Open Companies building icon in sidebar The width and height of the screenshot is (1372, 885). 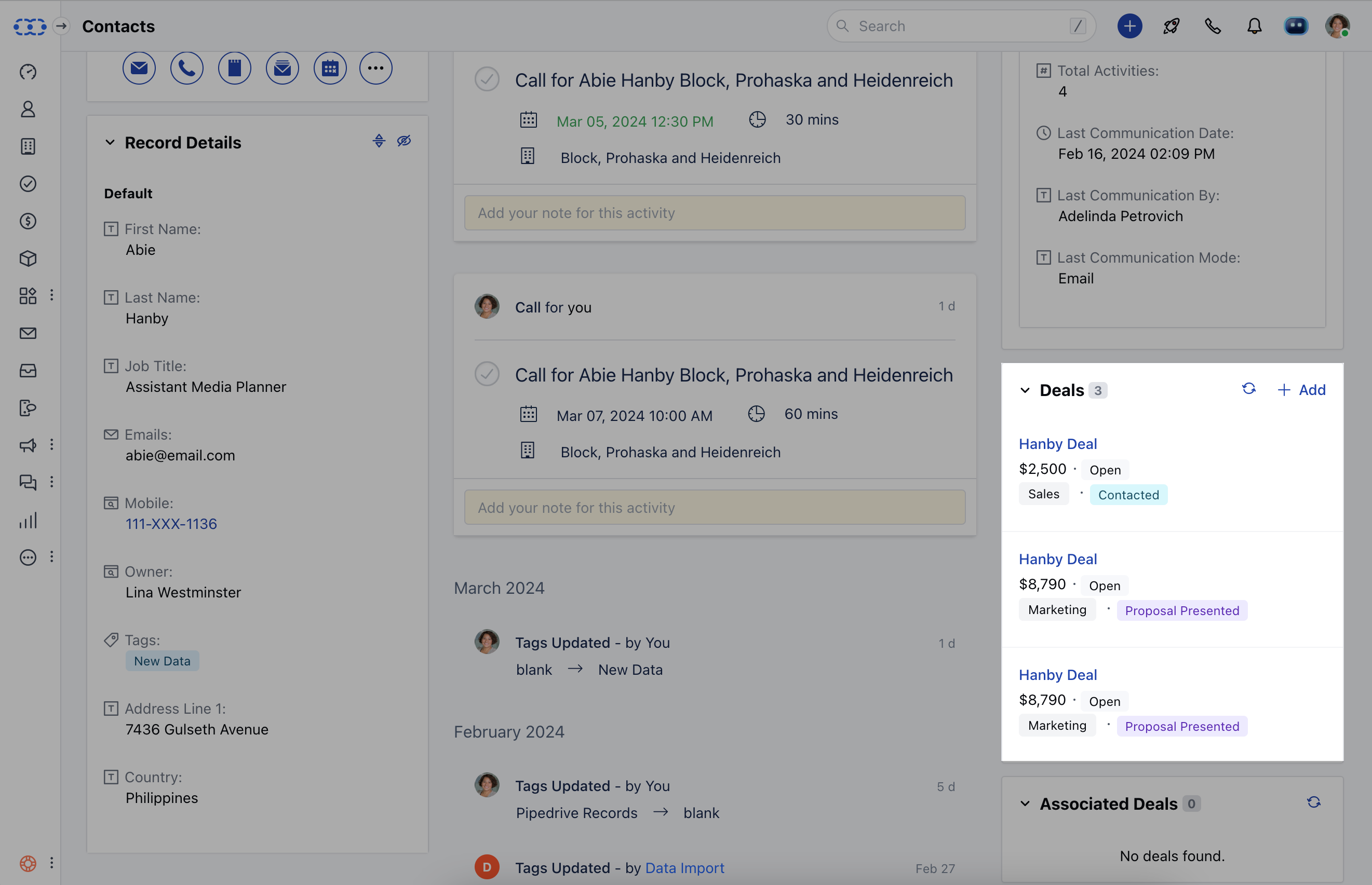click(x=28, y=146)
